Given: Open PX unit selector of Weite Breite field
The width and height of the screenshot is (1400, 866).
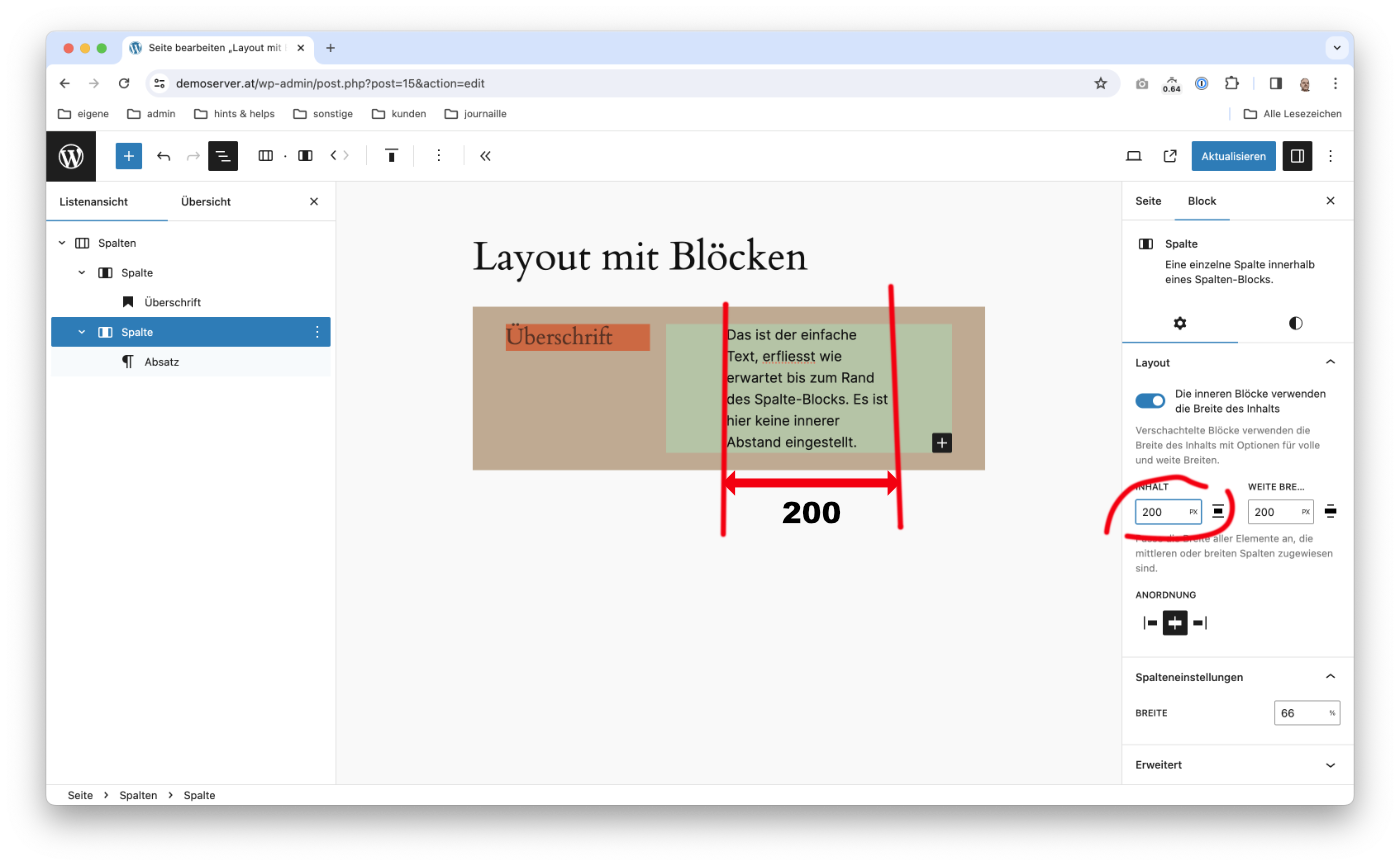Looking at the screenshot, I should [1306, 512].
